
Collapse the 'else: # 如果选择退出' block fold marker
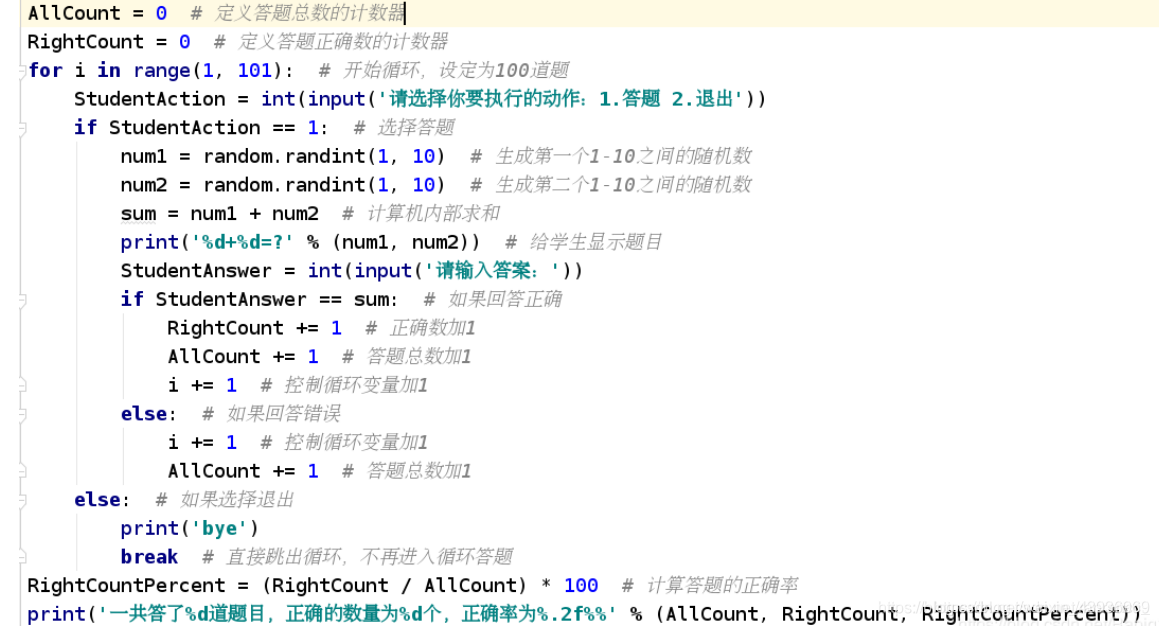[x=22, y=500]
